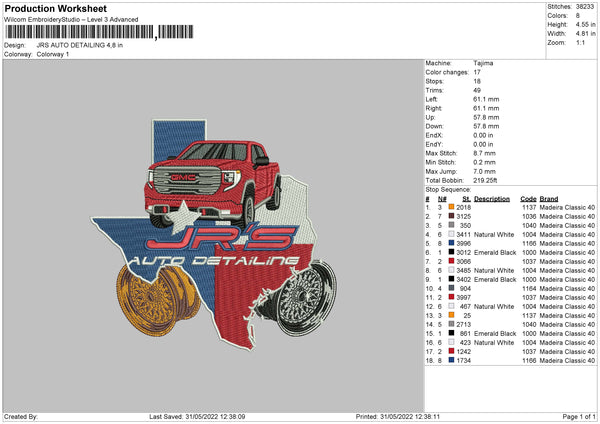Screen dimensions: 600x424
Task: Select Emerald Black description in the 861 row
Action: click(495, 333)
